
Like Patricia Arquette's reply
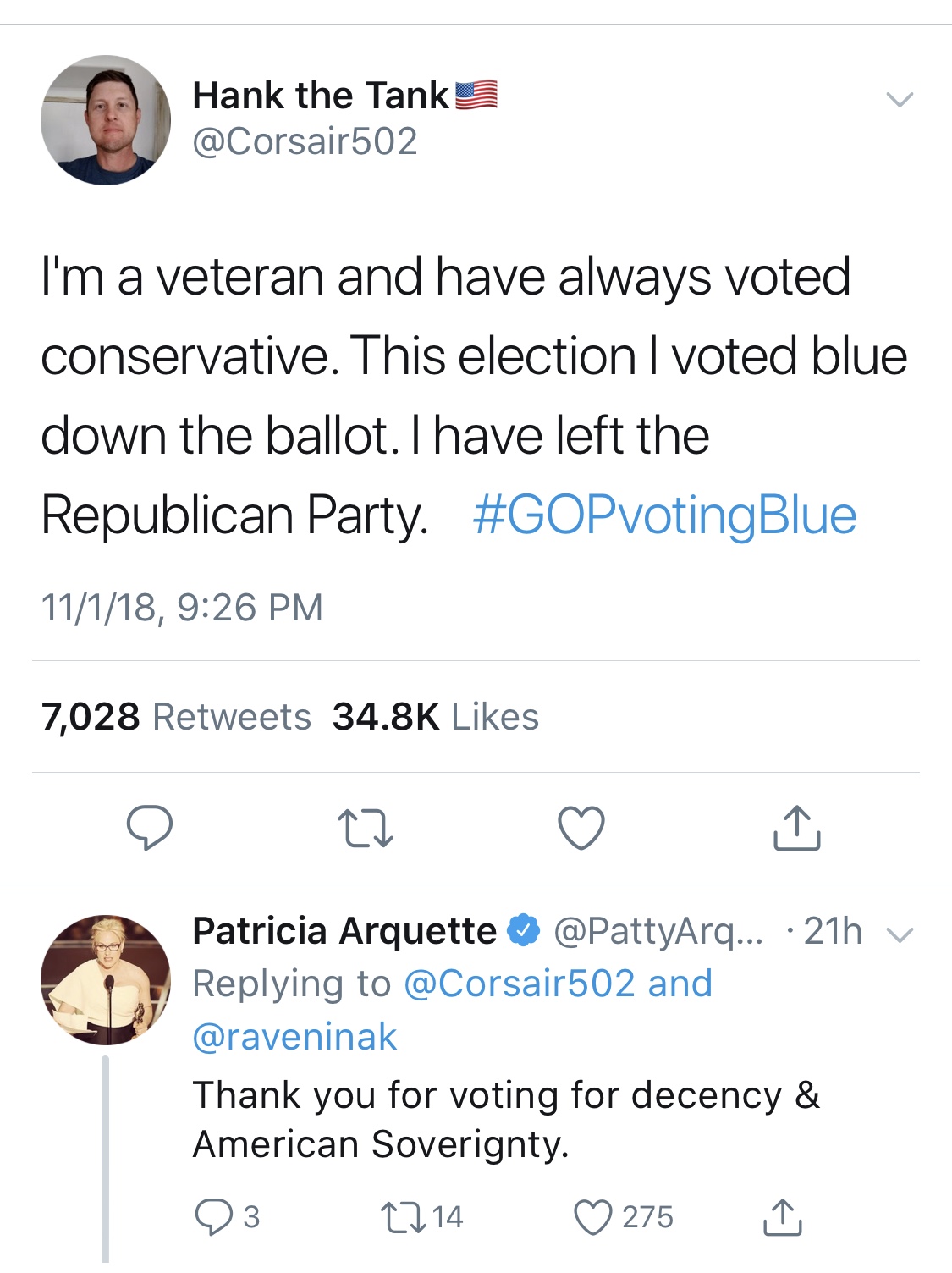pos(592,1217)
